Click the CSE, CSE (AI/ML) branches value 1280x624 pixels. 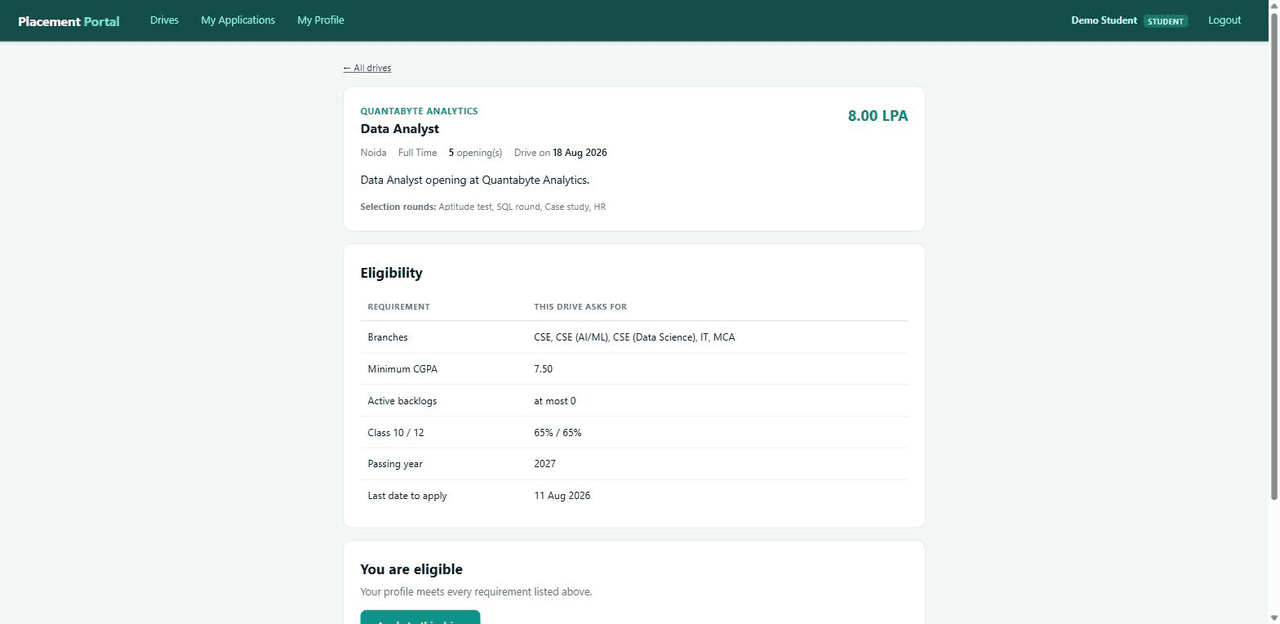tap(634, 337)
